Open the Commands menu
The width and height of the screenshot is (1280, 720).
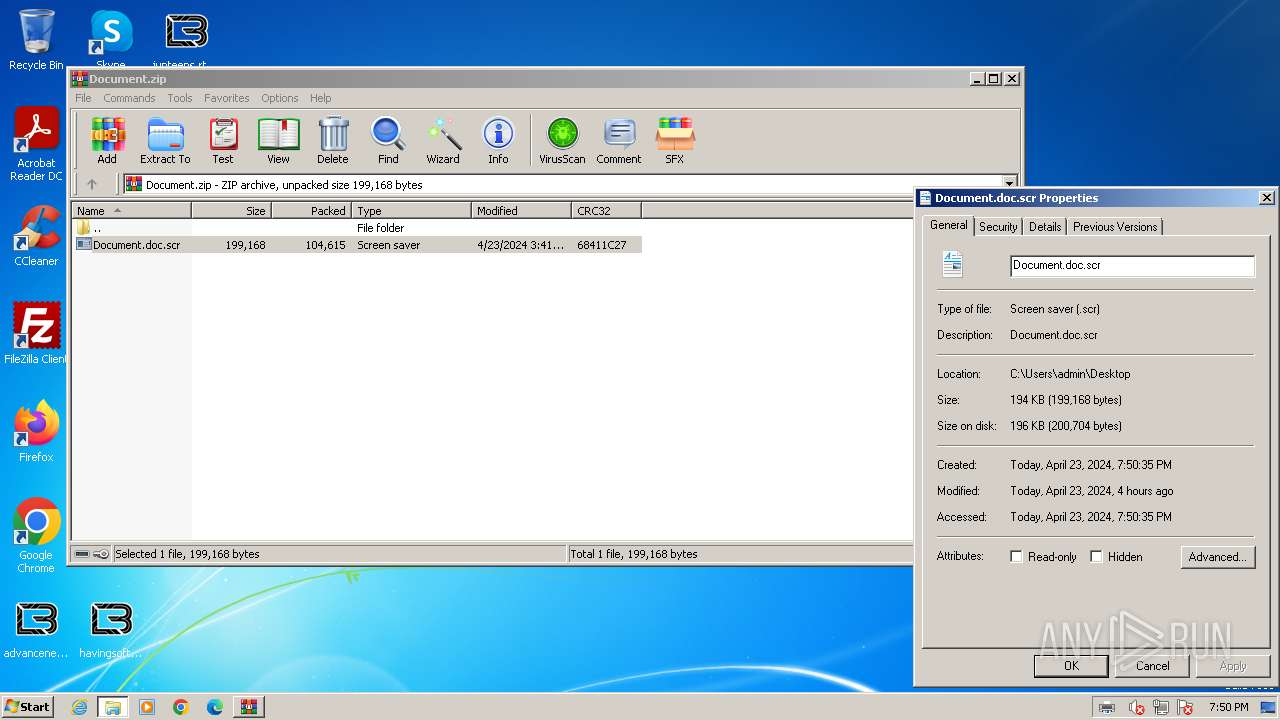(x=129, y=98)
